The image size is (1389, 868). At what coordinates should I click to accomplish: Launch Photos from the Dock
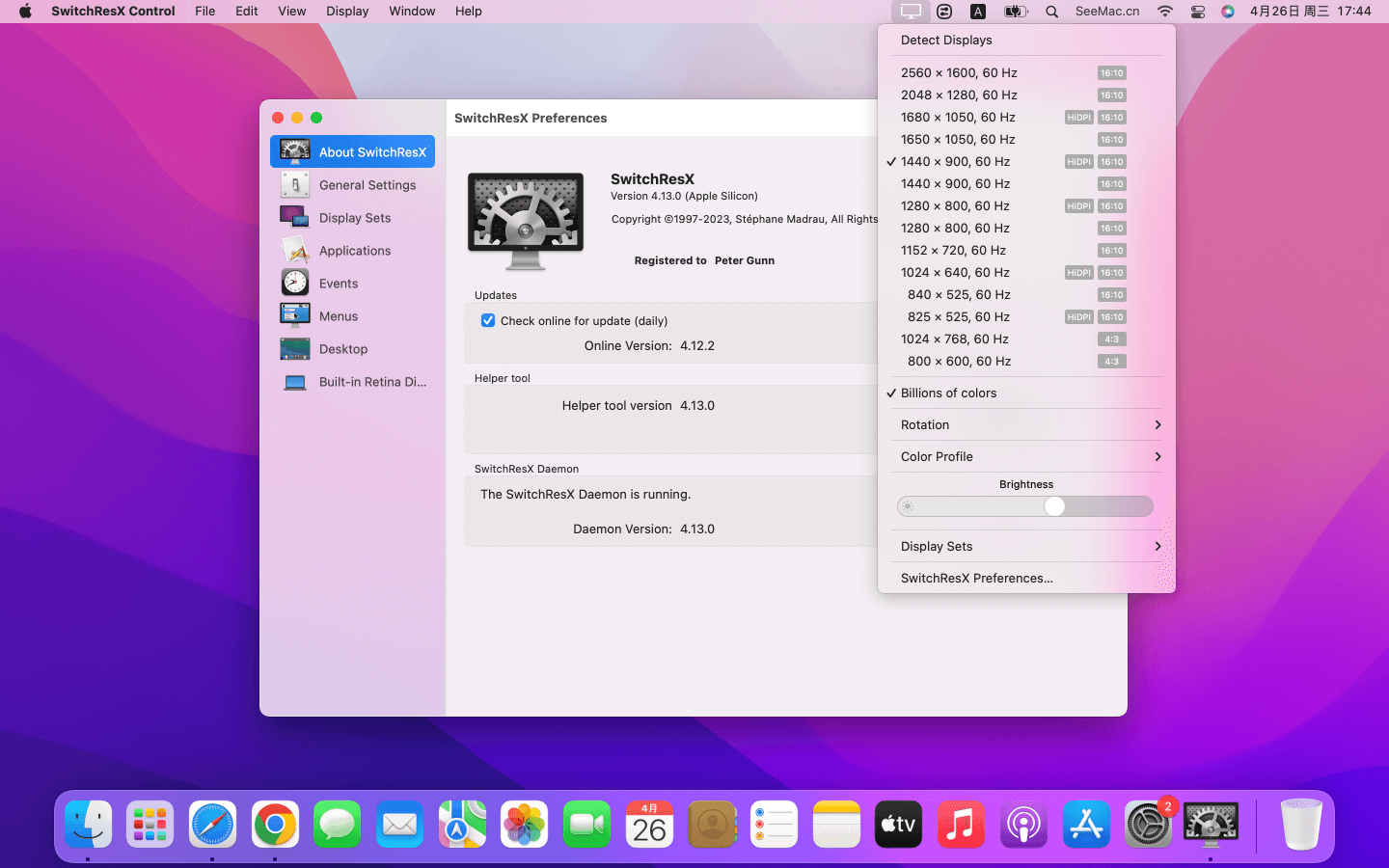(525, 825)
